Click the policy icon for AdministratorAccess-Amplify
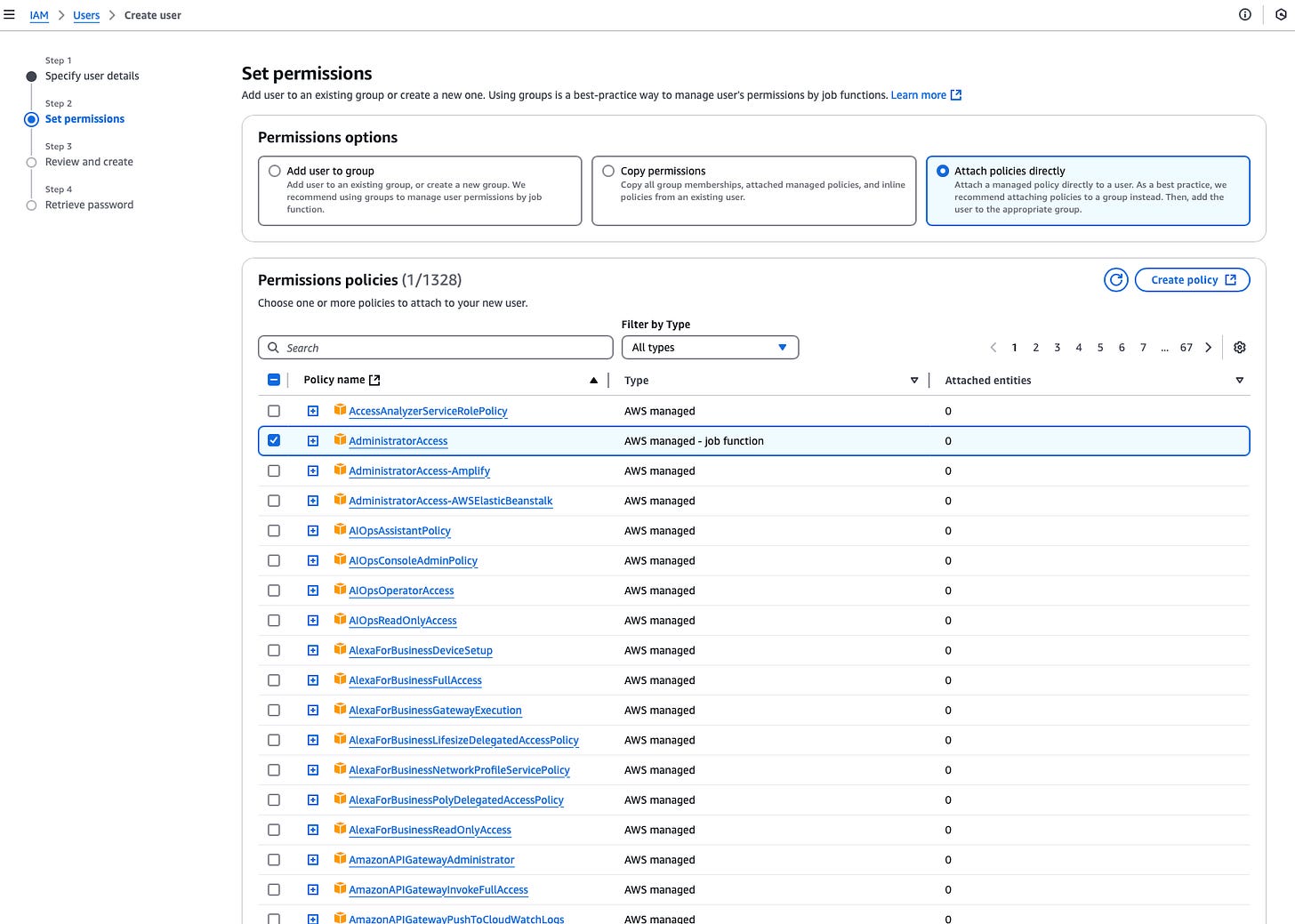 340,470
